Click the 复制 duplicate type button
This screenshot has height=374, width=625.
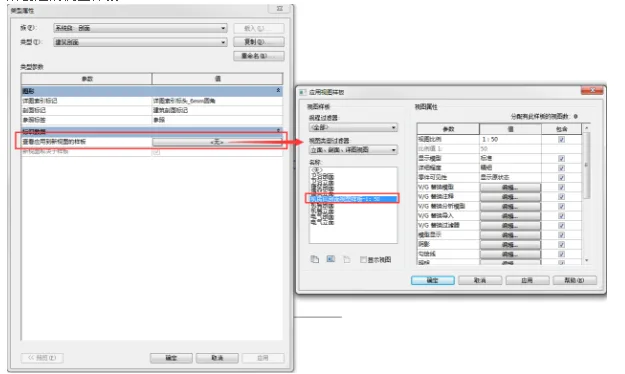[259, 42]
